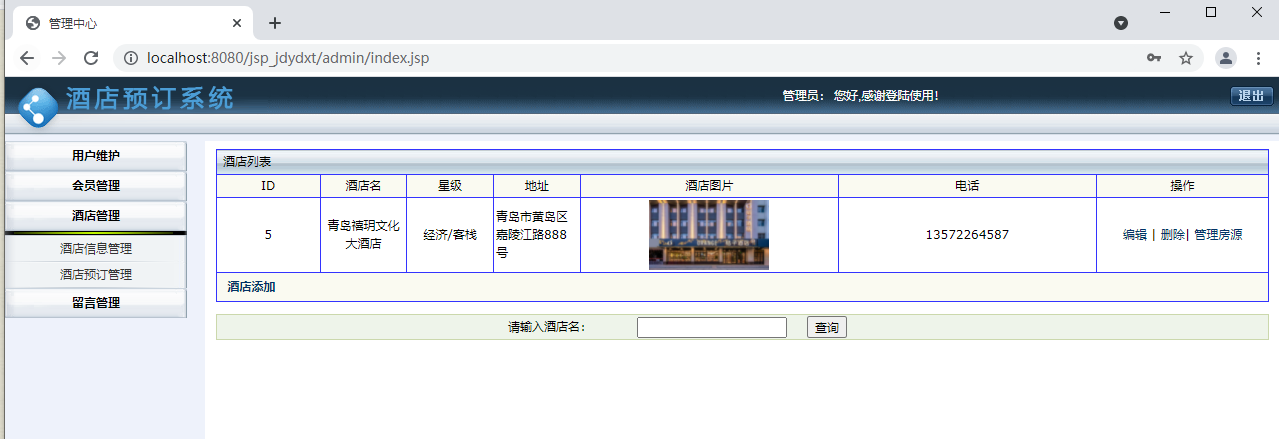Click 删除 link for hotel row

click(x=1172, y=235)
